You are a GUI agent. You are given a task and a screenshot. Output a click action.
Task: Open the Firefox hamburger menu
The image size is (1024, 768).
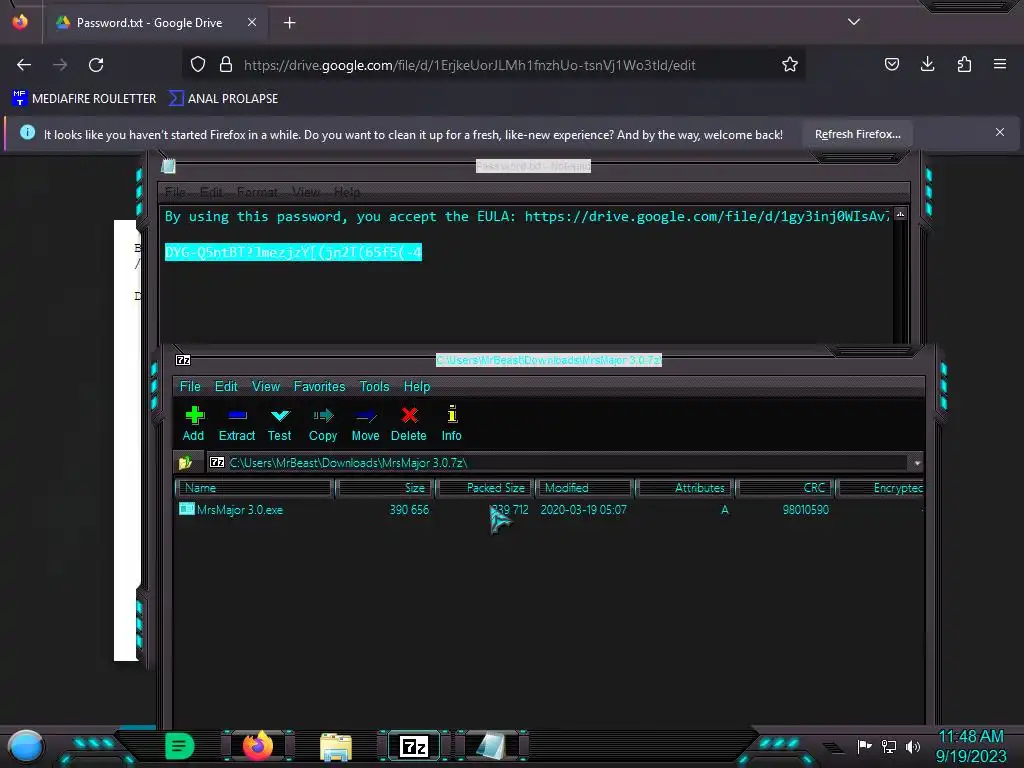click(x=1000, y=64)
